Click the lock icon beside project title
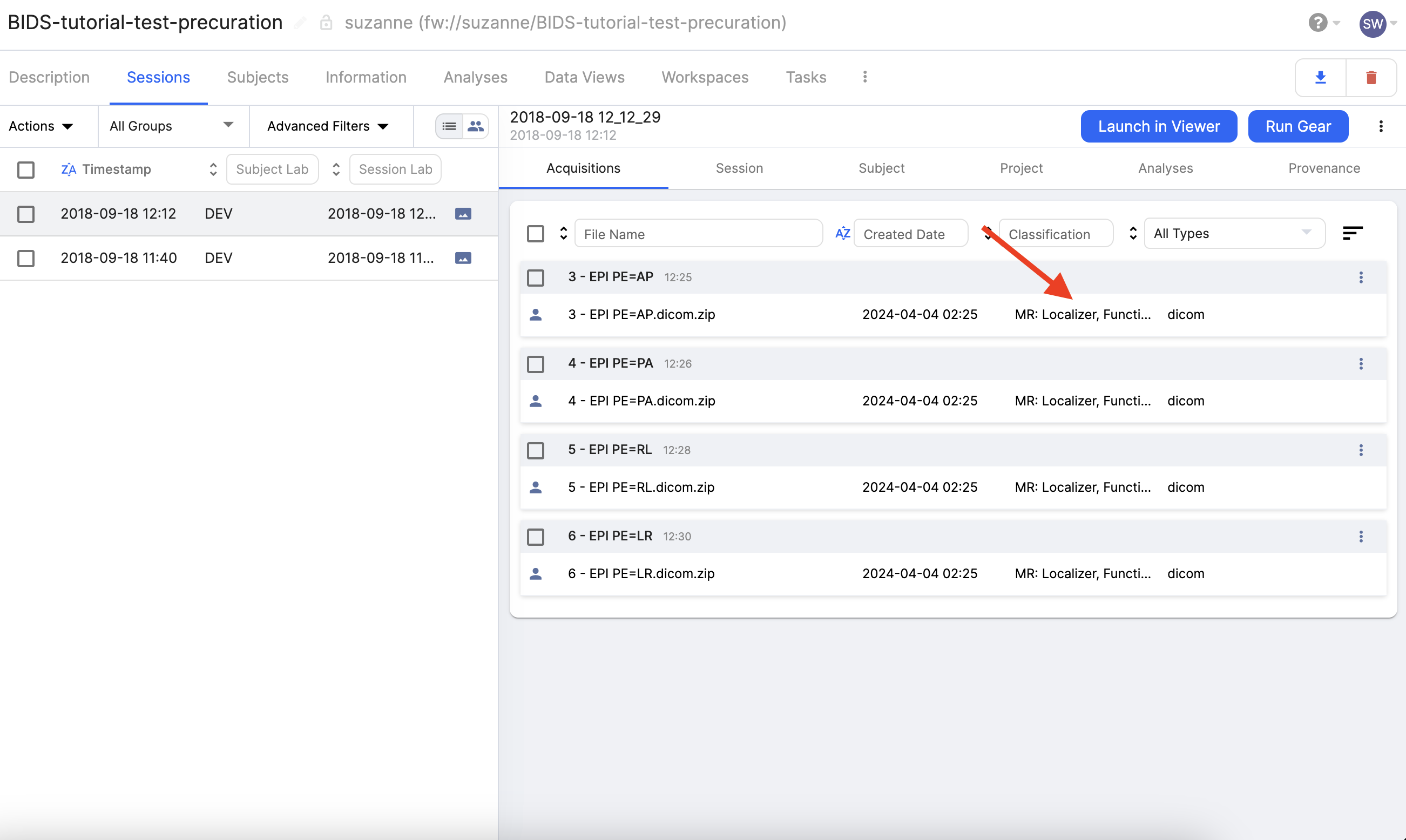This screenshot has width=1406, height=840. [x=326, y=23]
